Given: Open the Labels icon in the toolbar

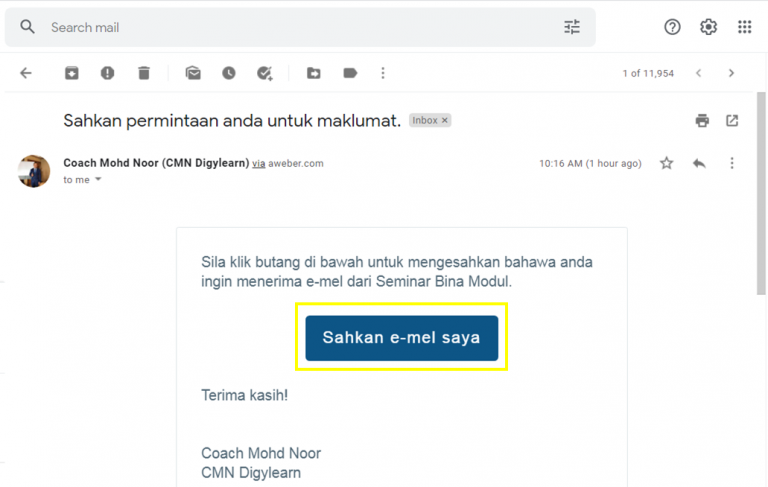Looking at the screenshot, I should pyautogui.click(x=350, y=73).
